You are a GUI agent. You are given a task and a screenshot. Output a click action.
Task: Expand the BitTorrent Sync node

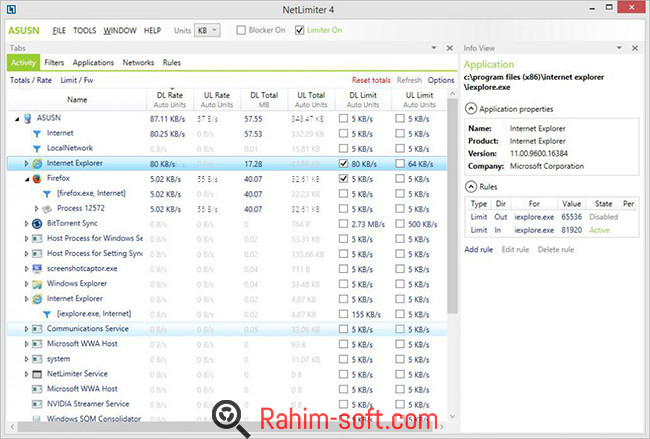tap(27, 224)
